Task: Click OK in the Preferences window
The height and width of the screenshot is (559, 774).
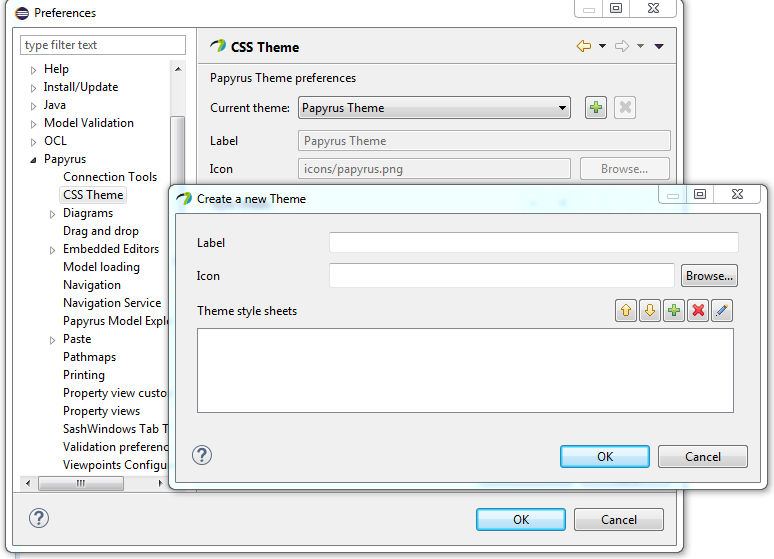Action: coord(521,519)
